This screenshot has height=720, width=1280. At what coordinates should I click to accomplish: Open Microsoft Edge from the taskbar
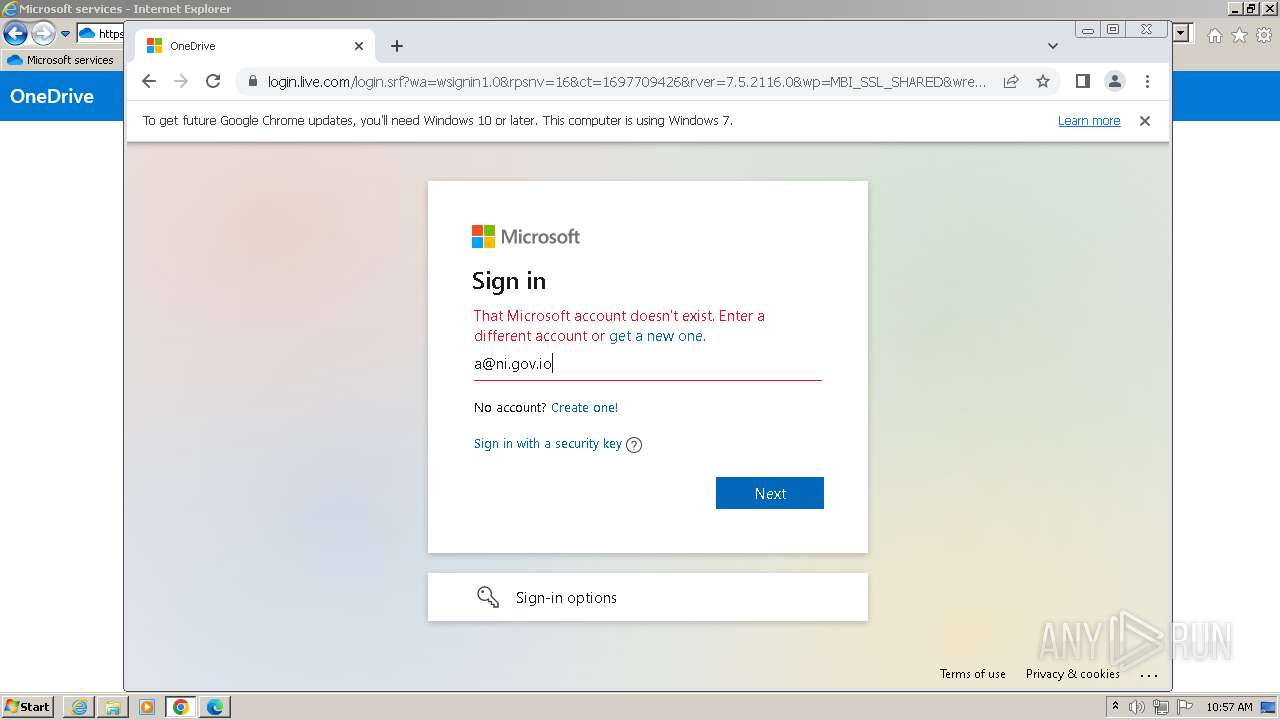[x=215, y=707]
